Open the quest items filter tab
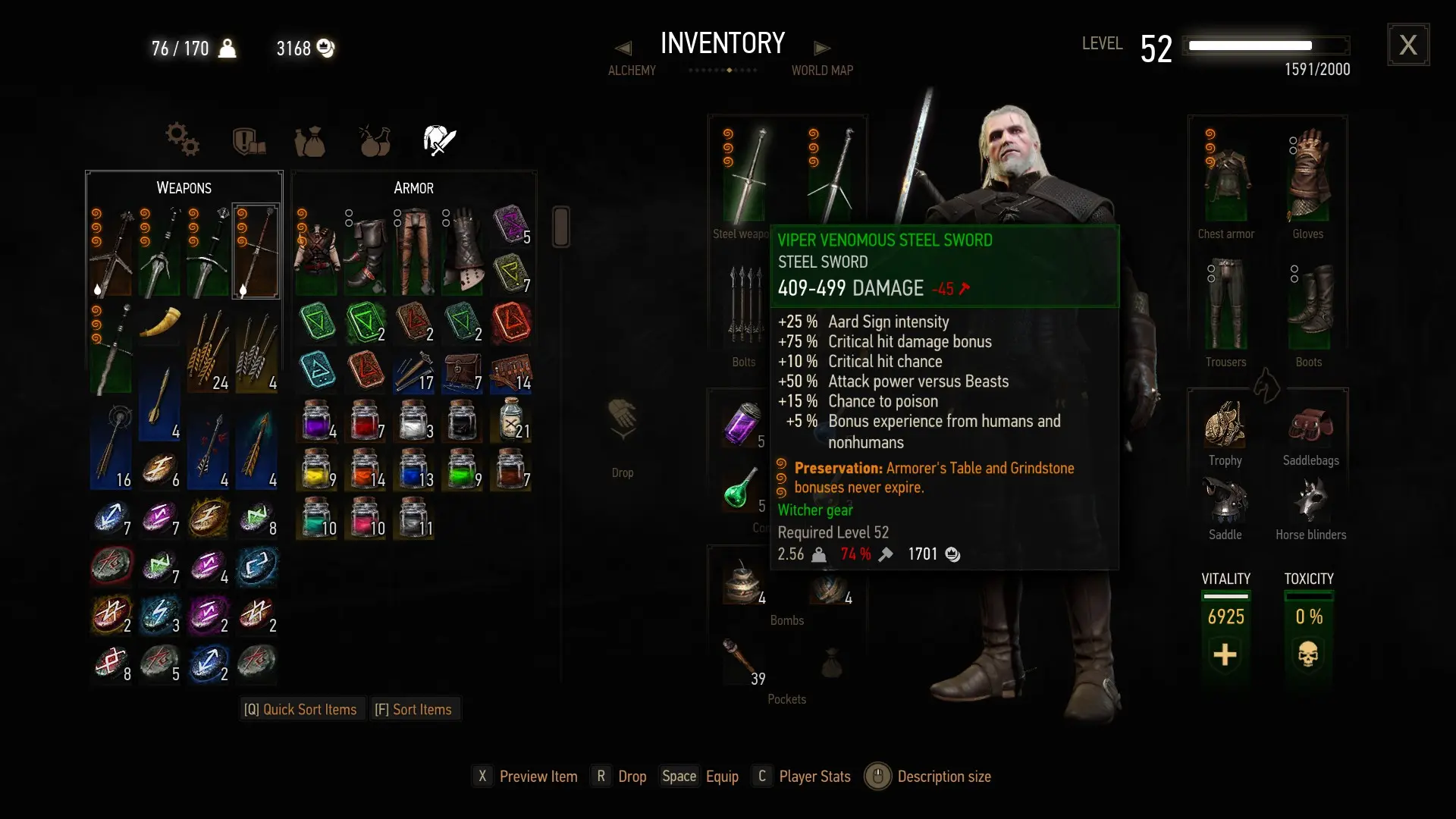The width and height of the screenshot is (1456, 819). click(x=249, y=140)
